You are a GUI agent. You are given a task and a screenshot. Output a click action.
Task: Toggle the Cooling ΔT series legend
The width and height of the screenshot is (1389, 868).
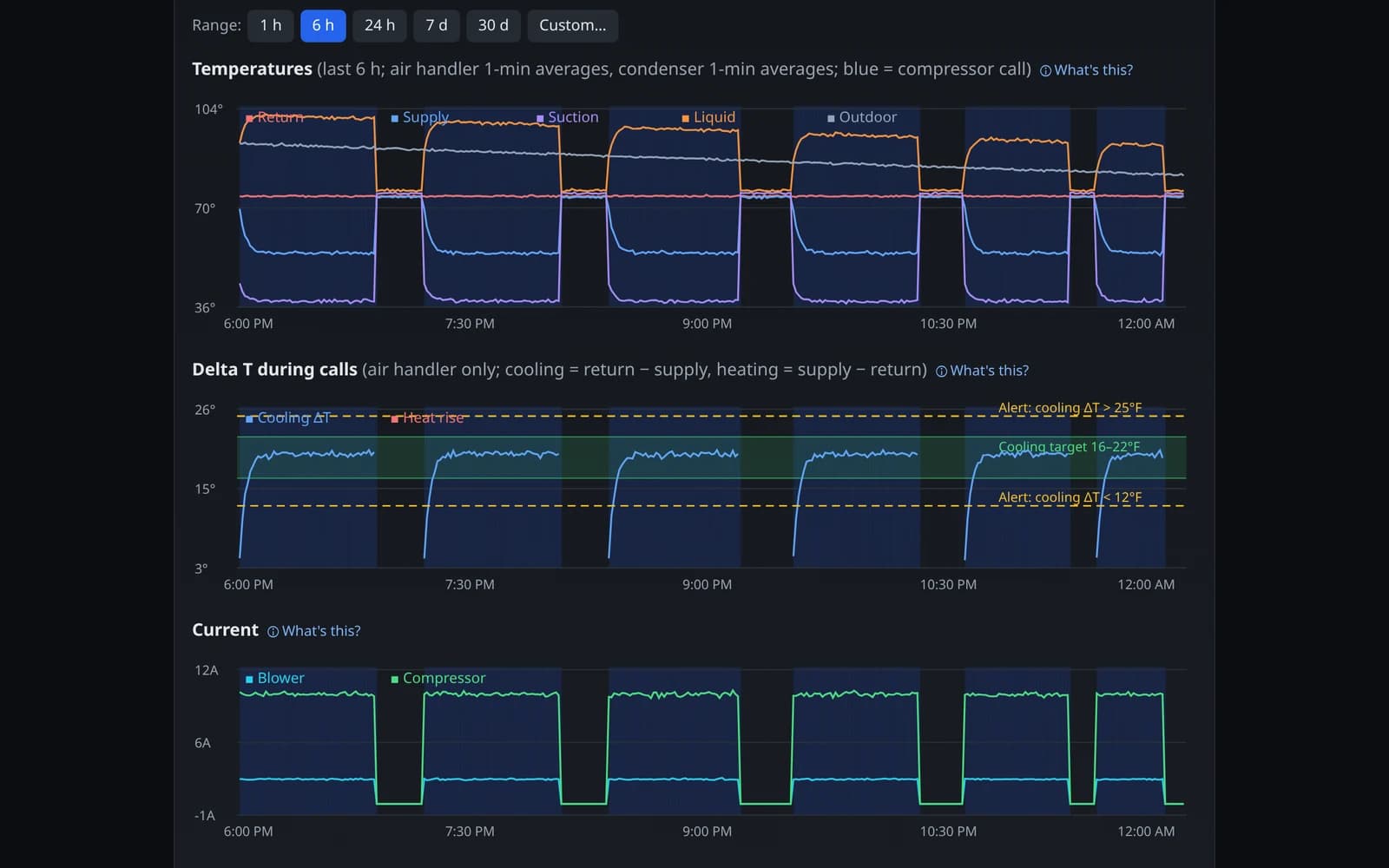[x=287, y=418]
